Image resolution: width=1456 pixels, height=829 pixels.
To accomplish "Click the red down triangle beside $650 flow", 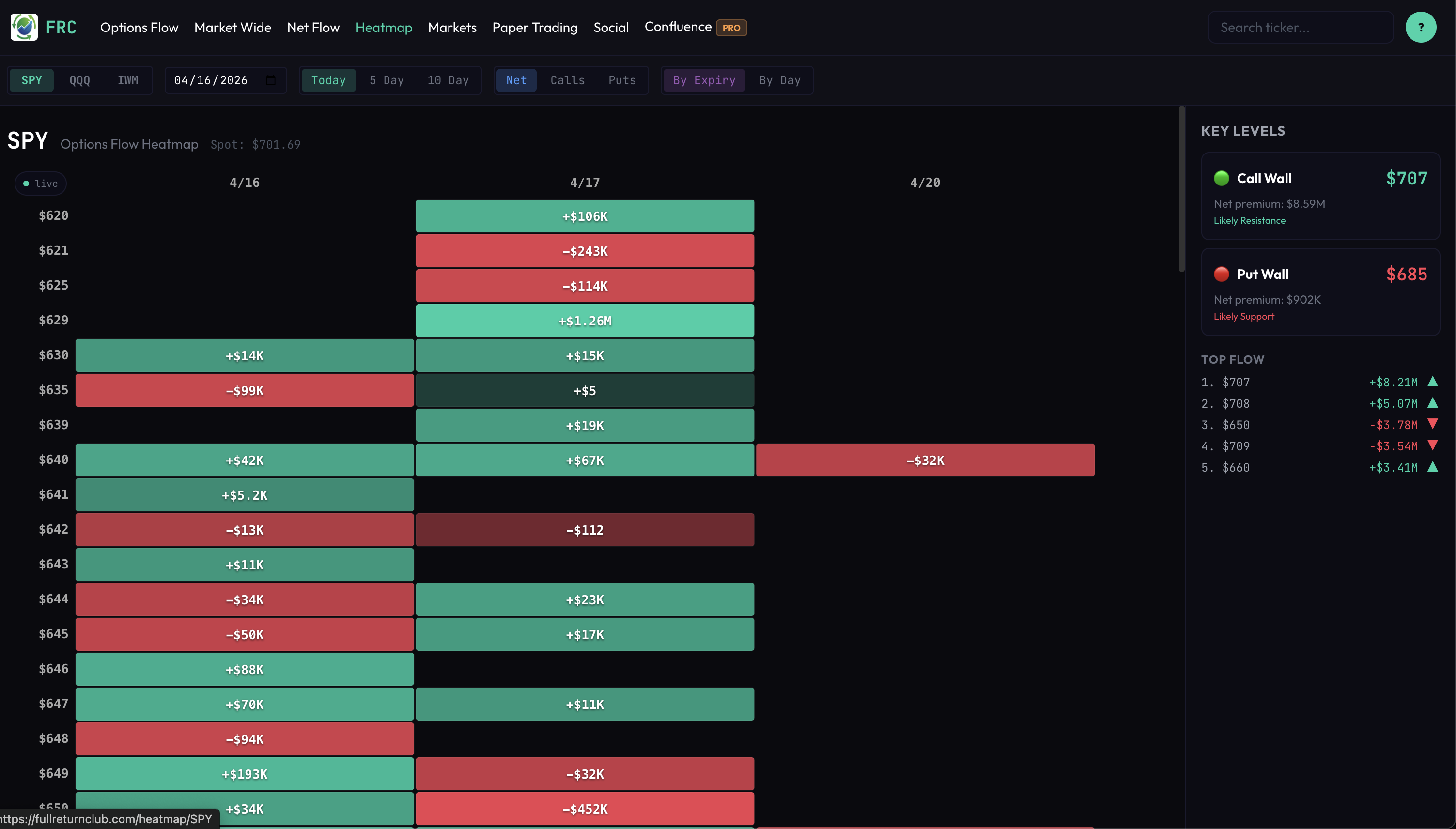I will 1433,424.
